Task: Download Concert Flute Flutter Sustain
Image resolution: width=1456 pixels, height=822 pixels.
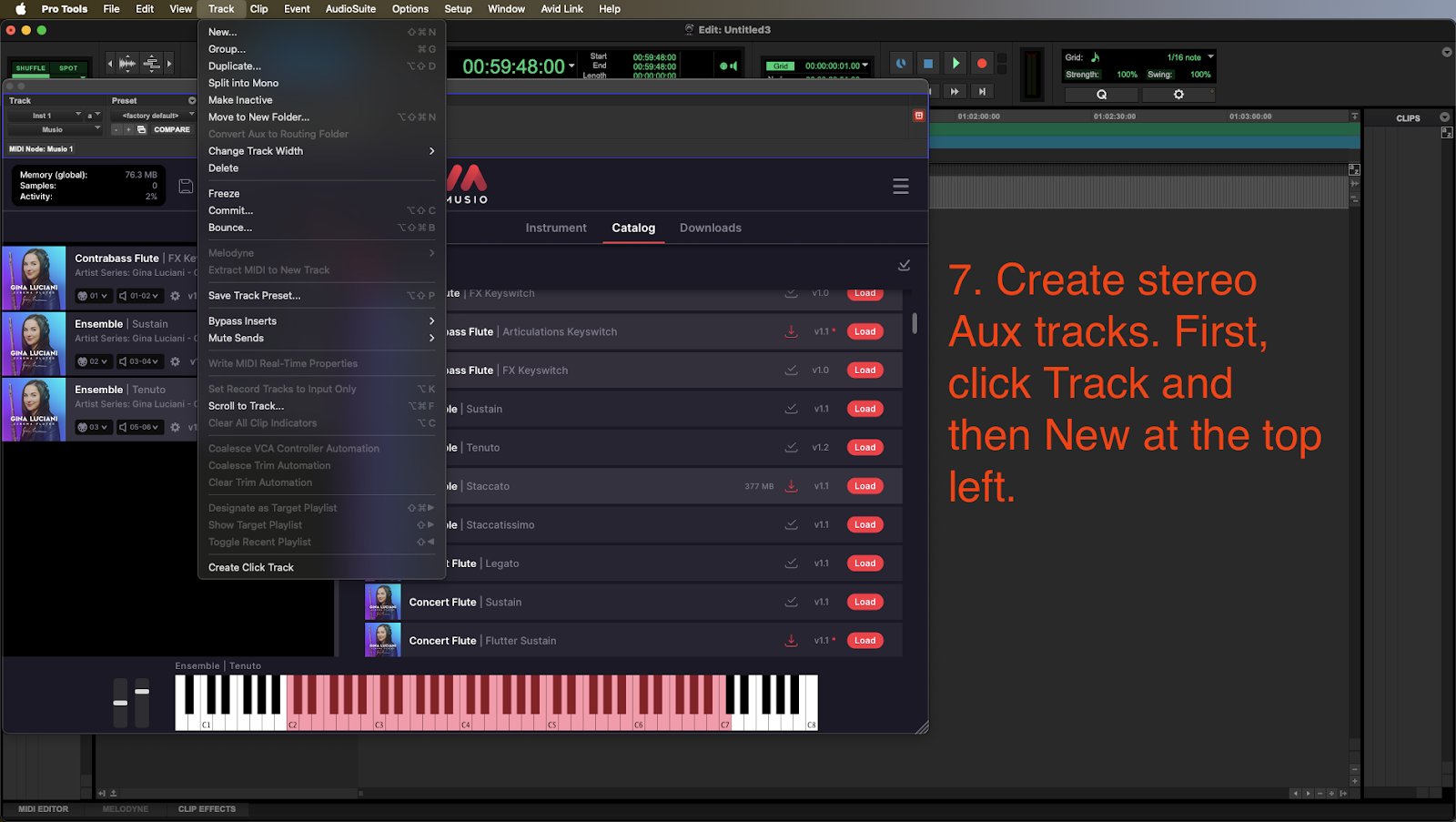Action: click(x=792, y=641)
